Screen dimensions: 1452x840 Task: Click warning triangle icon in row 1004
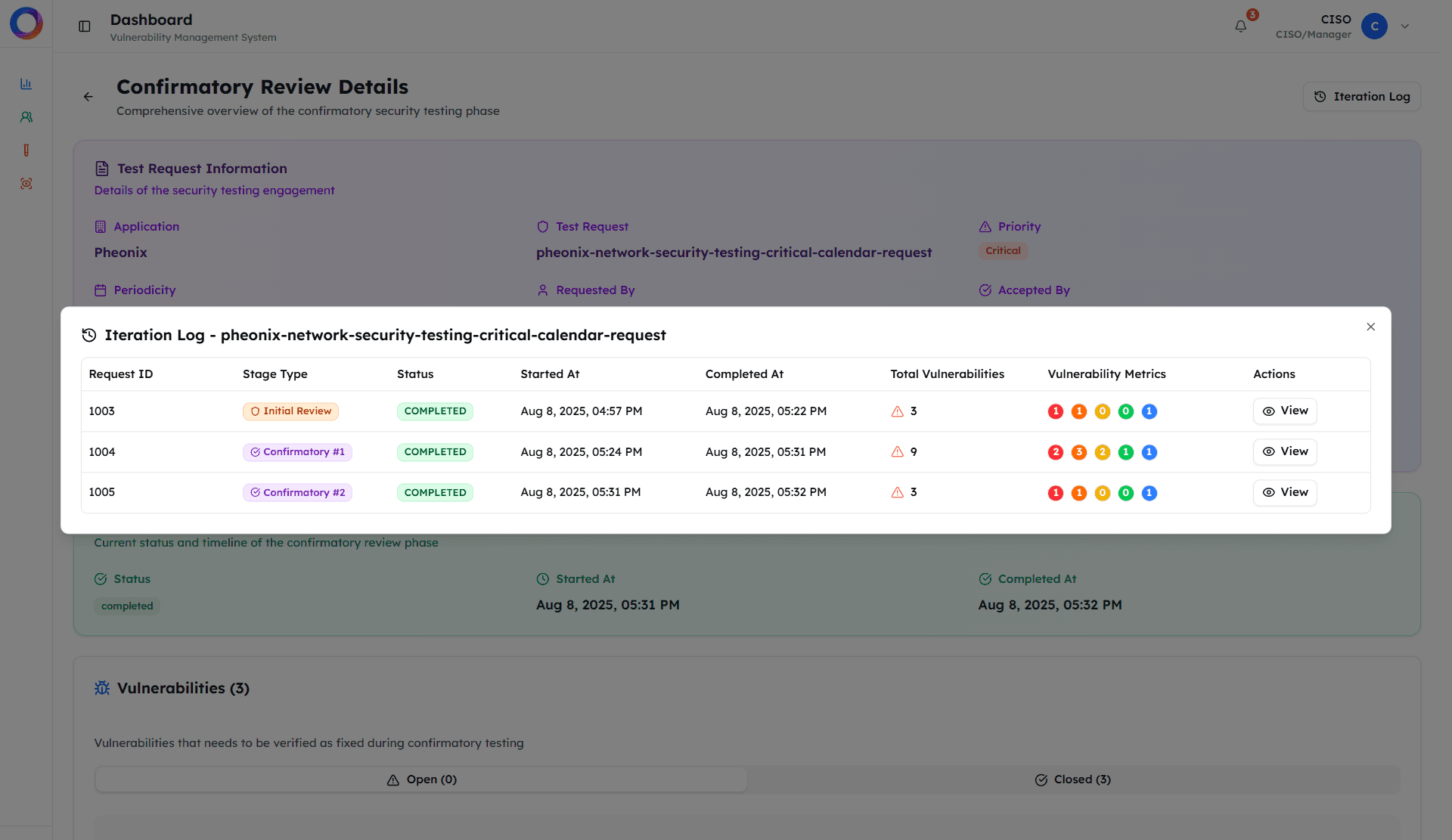point(898,452)
